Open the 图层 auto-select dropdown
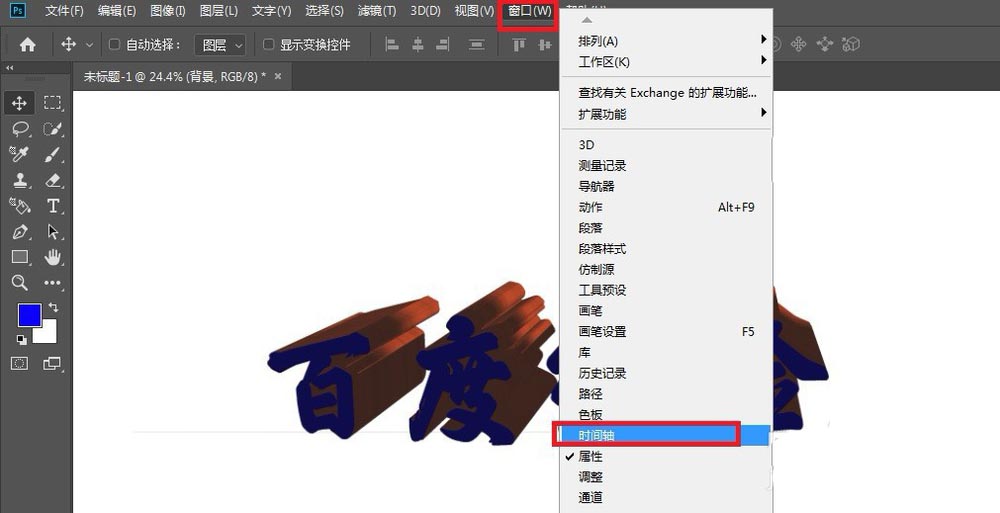This screenshot has height=513, width=1000. pyautogui.click(x=220, y=45)
